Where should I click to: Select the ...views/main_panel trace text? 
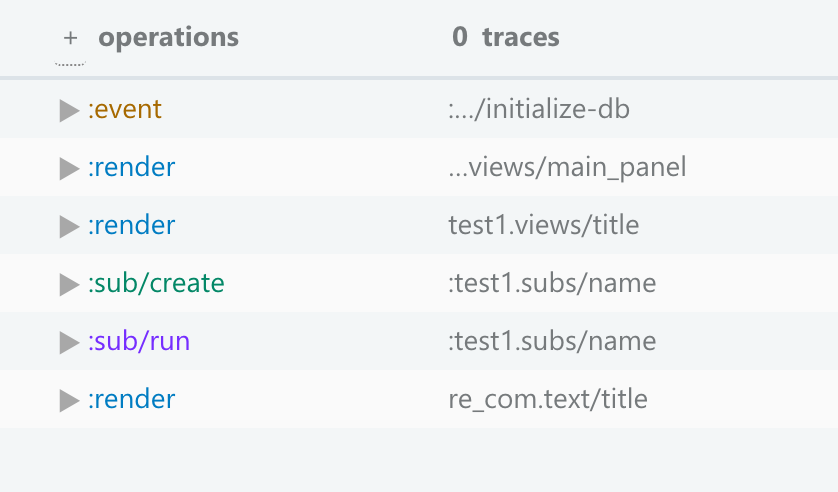tap(567, 167)
